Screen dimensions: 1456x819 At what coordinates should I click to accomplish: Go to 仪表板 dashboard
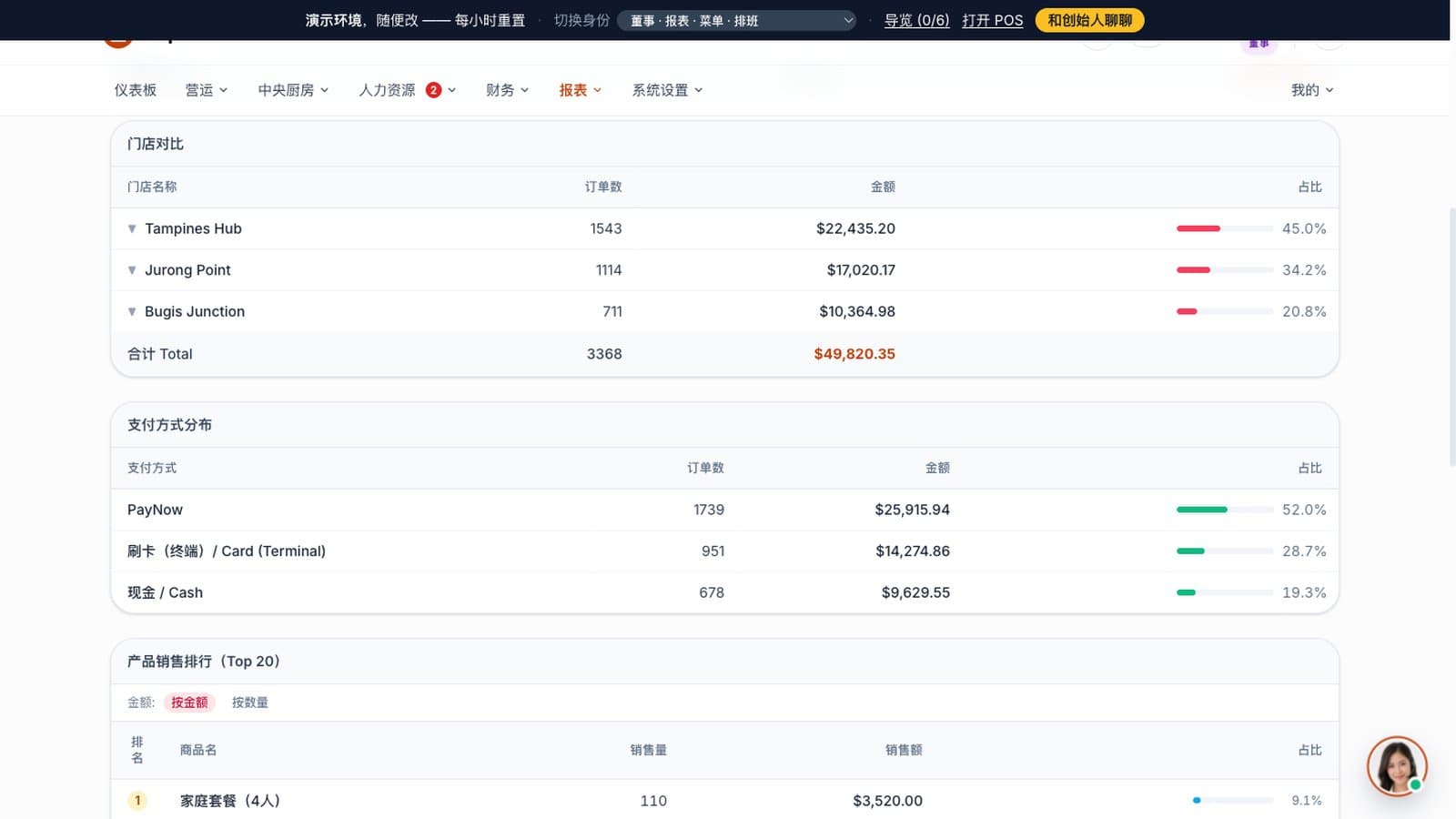[x=135, y=90]
